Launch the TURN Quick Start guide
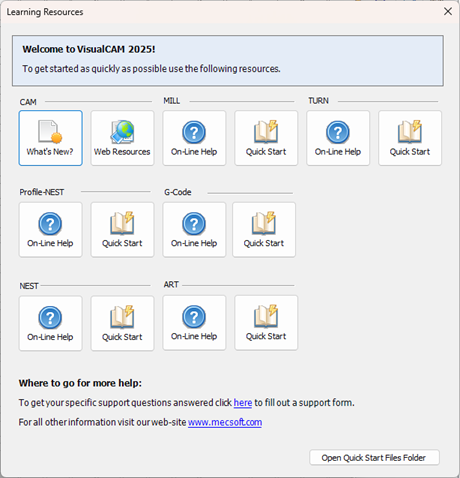The height and width of the screenshot is (478, 460). 410,138
